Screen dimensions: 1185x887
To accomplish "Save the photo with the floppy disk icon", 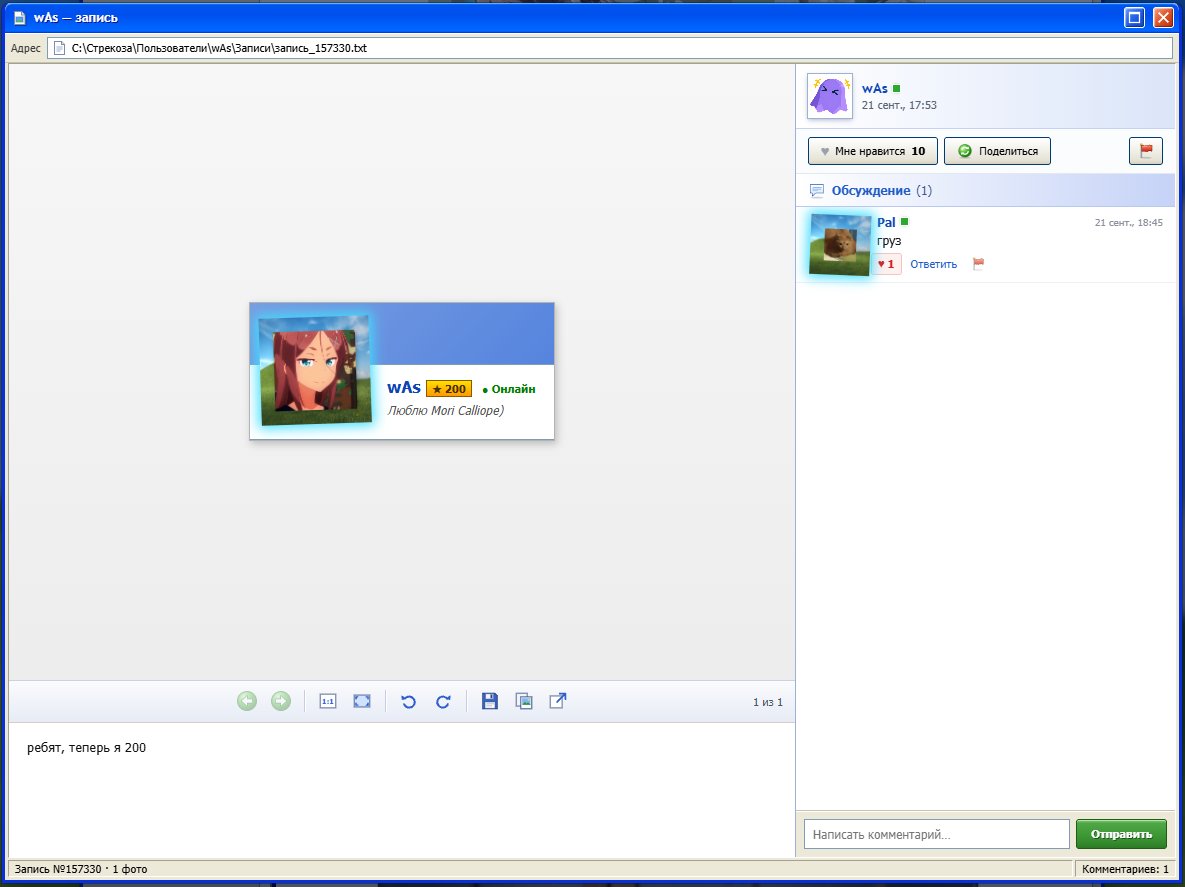I will pos(490,701).
